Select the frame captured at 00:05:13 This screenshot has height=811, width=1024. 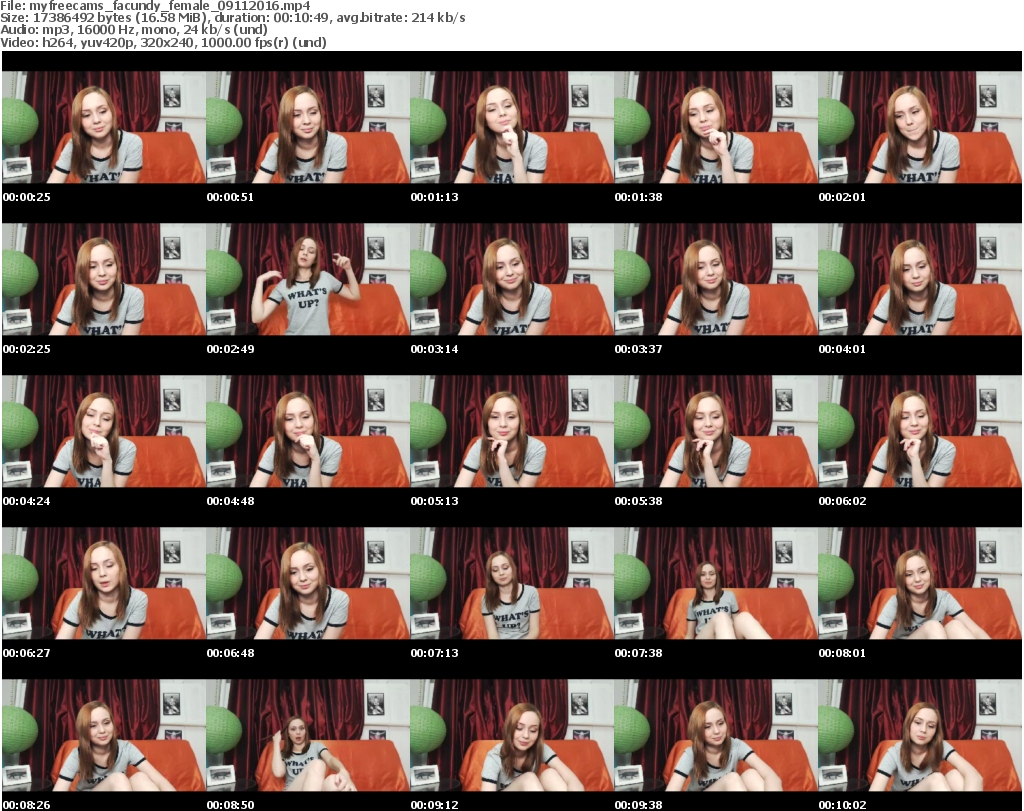coord(512,432)
